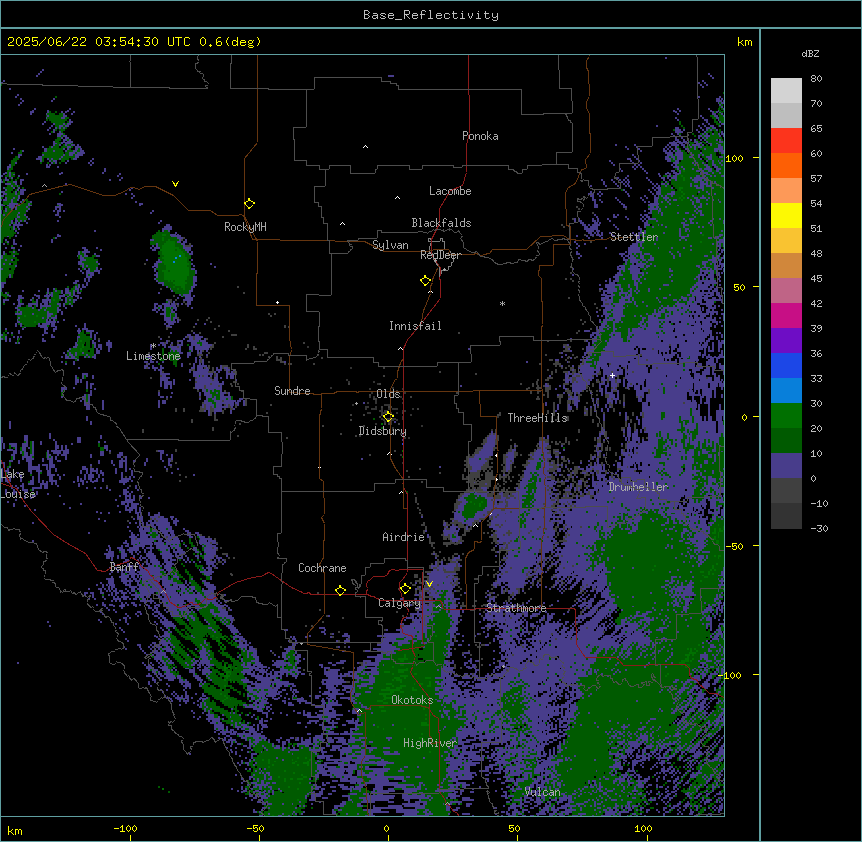Click the blue 33–36 dBZ legend swatch
This screenshot has height=842, width=862.
point(786,365)
